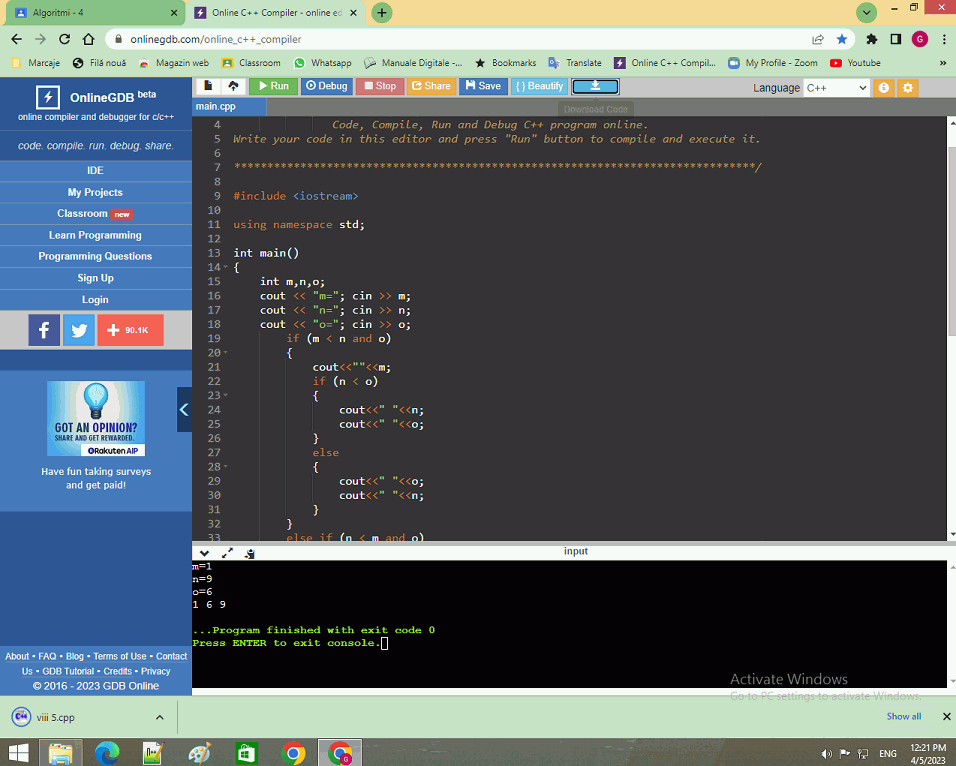Click the New File icon in toolbar
956x766 pixels.
pyautogui.click(x=208, y=86)
